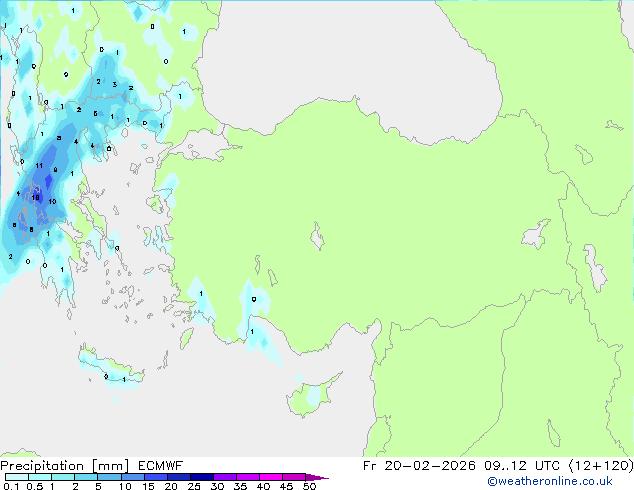Pick the 2–5 mm legend swatch

pyautogui.click(x=86, y=477)
